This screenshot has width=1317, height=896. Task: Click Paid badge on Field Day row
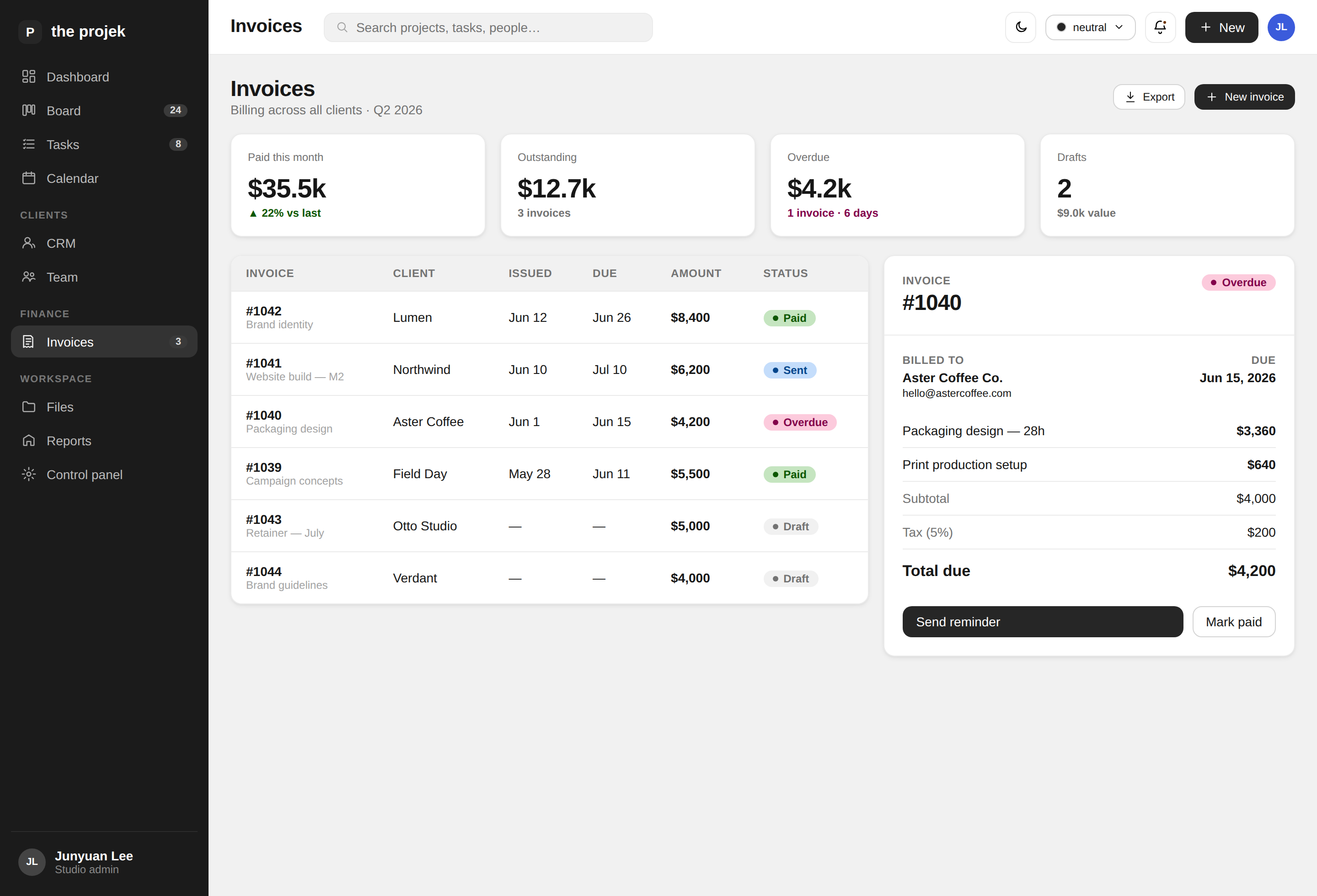pos(789,474)
